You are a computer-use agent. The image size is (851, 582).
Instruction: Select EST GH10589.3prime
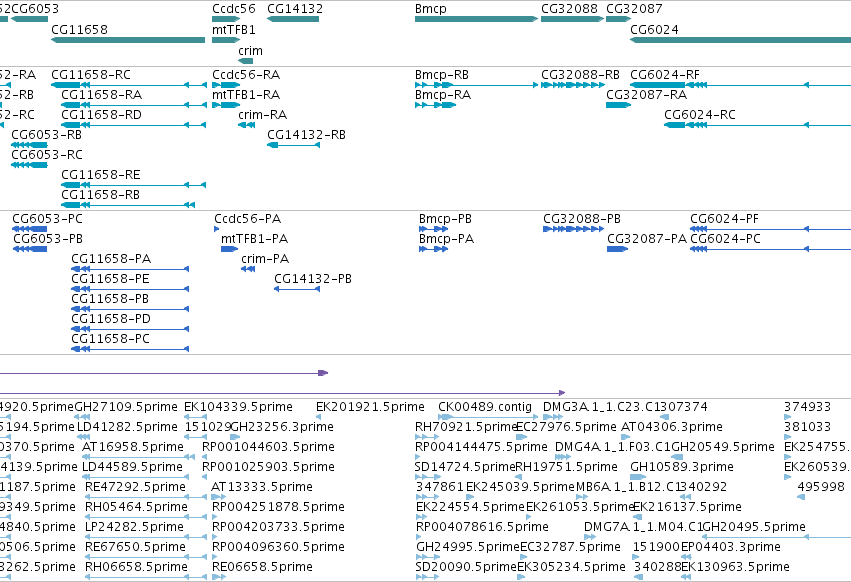coord(638,477)
